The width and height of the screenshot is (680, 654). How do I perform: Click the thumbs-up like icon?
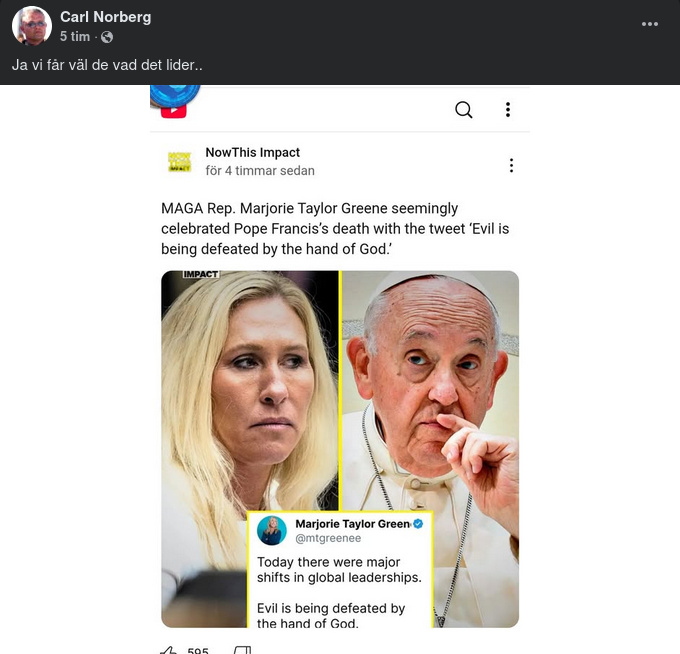coord(169,650)
